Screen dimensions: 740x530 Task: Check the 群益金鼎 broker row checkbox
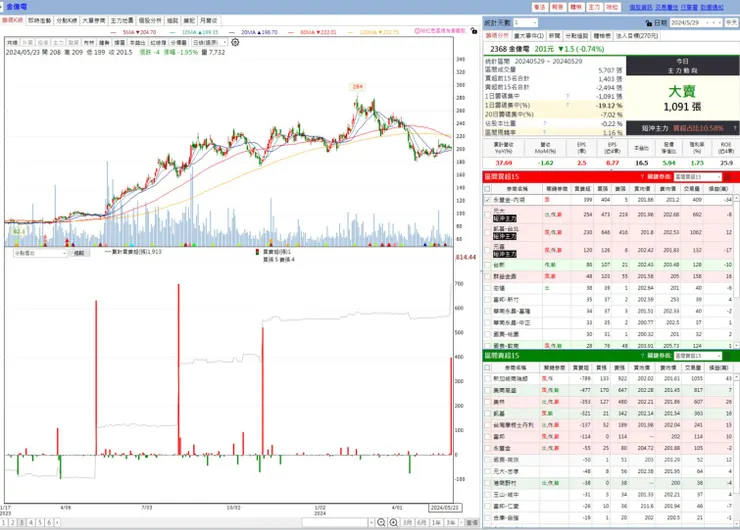coord(488,277)
